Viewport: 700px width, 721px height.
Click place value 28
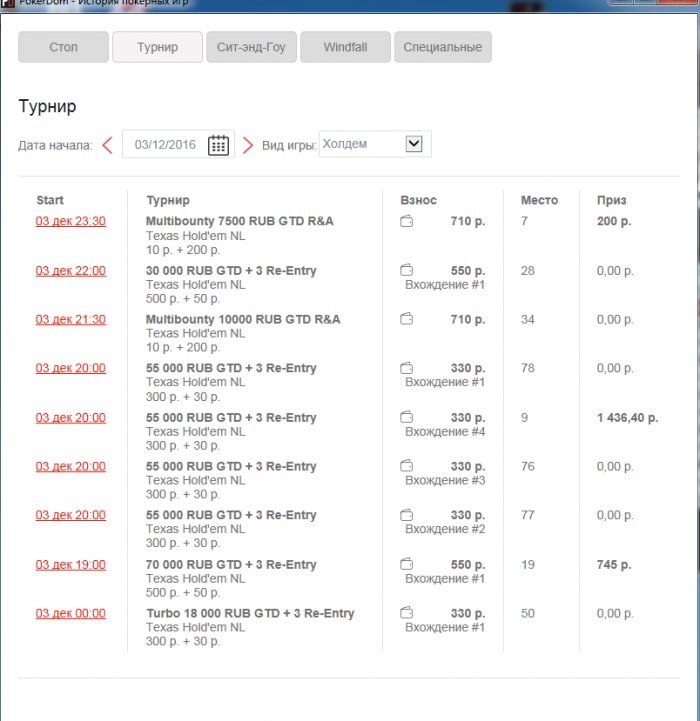528,270
